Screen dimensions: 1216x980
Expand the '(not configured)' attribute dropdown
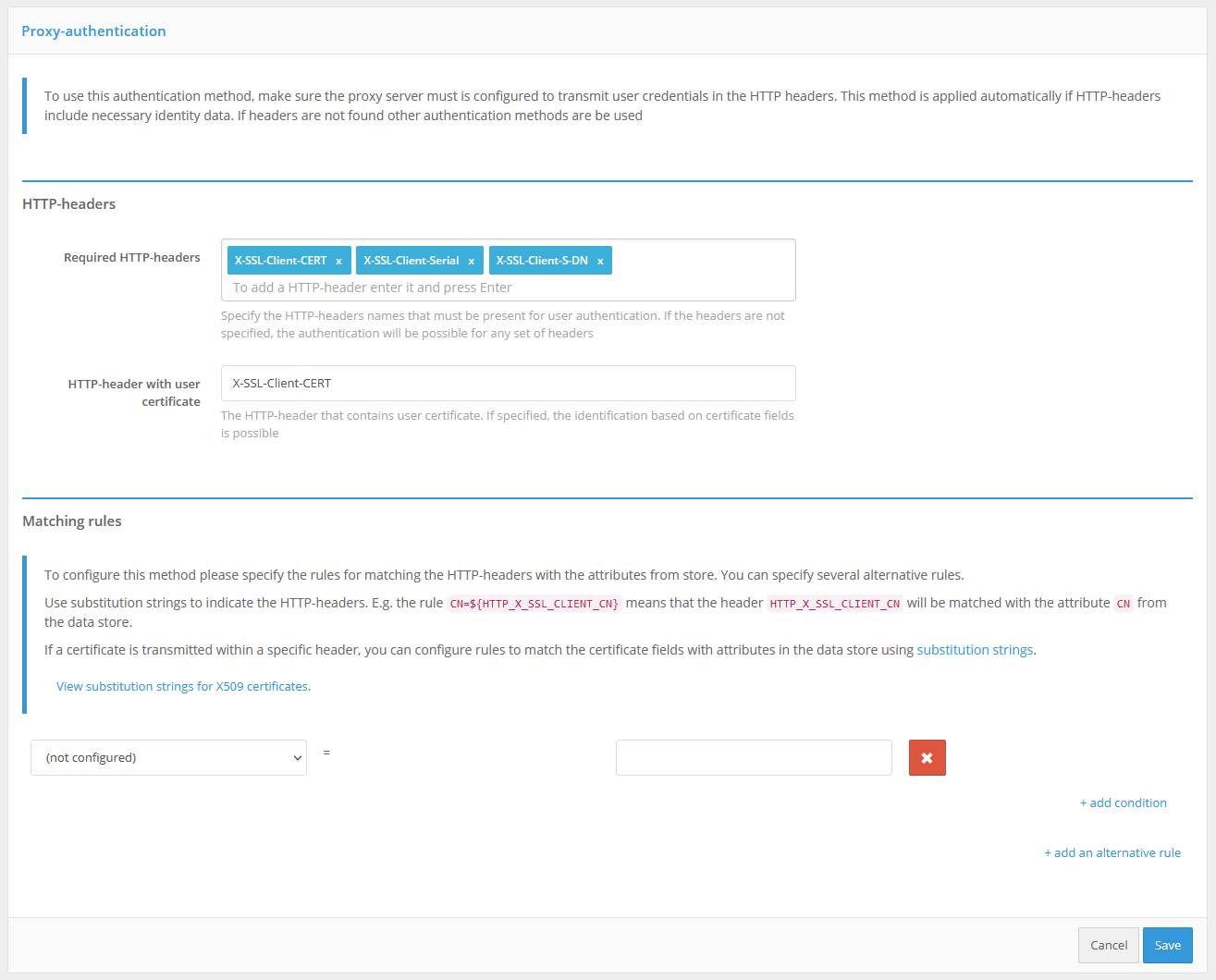(x=168, y=758)
